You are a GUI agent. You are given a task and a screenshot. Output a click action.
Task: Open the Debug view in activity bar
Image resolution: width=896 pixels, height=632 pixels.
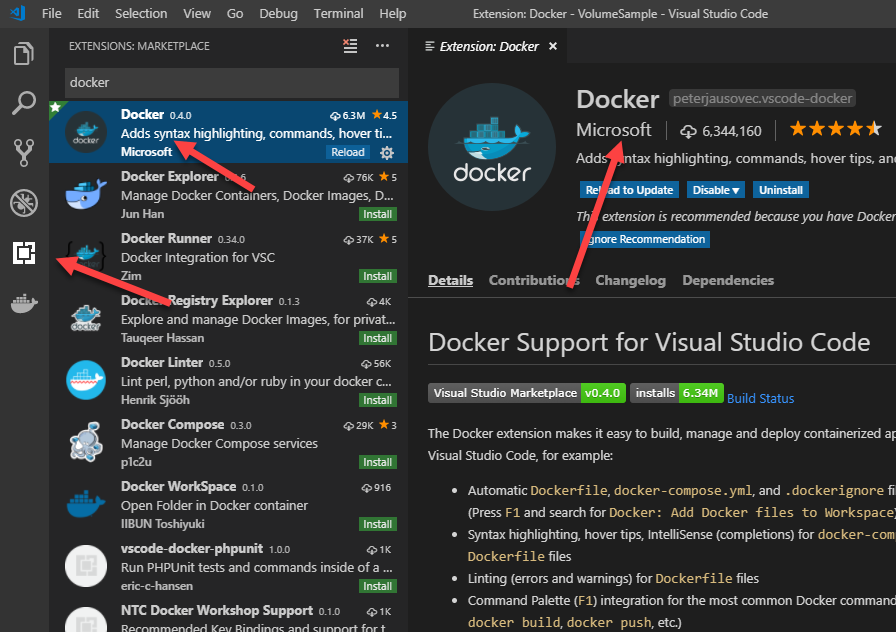tap(24, 203)
